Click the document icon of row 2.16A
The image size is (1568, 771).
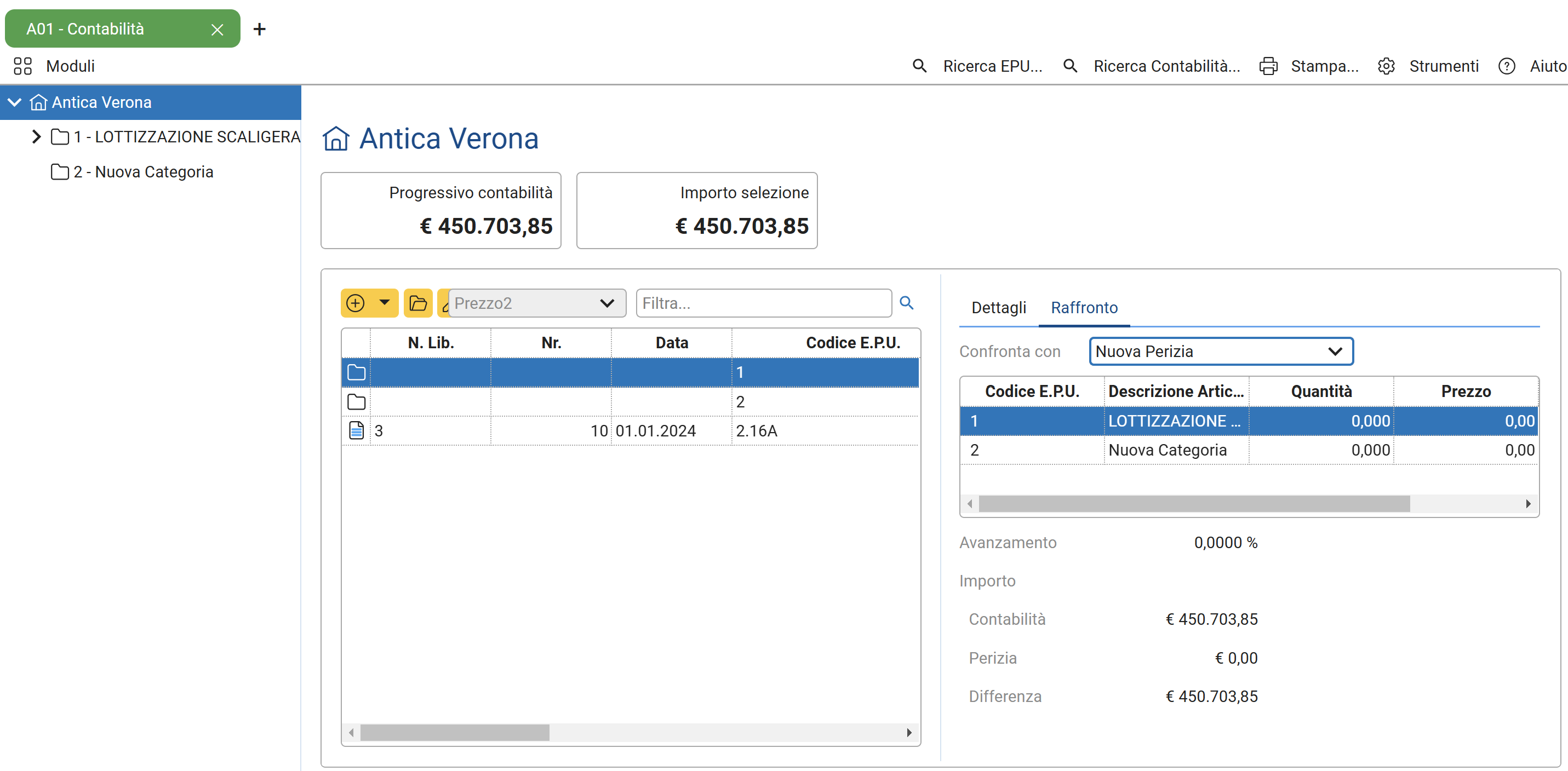(356, 431)
